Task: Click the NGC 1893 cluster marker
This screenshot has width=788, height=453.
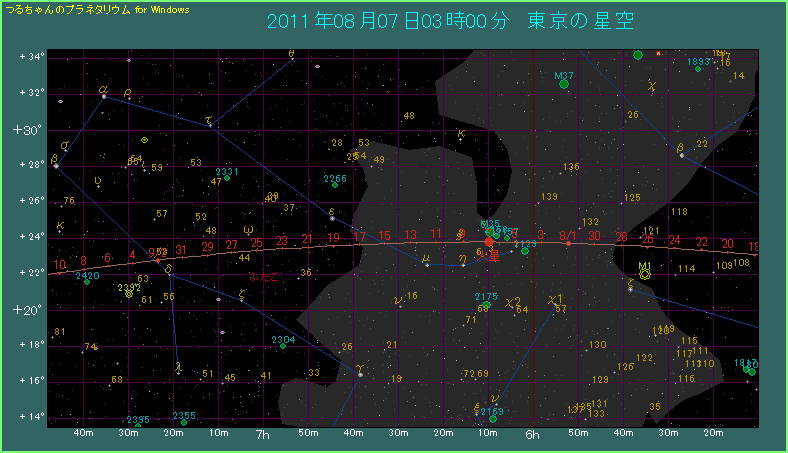Action: coord(698,68)
